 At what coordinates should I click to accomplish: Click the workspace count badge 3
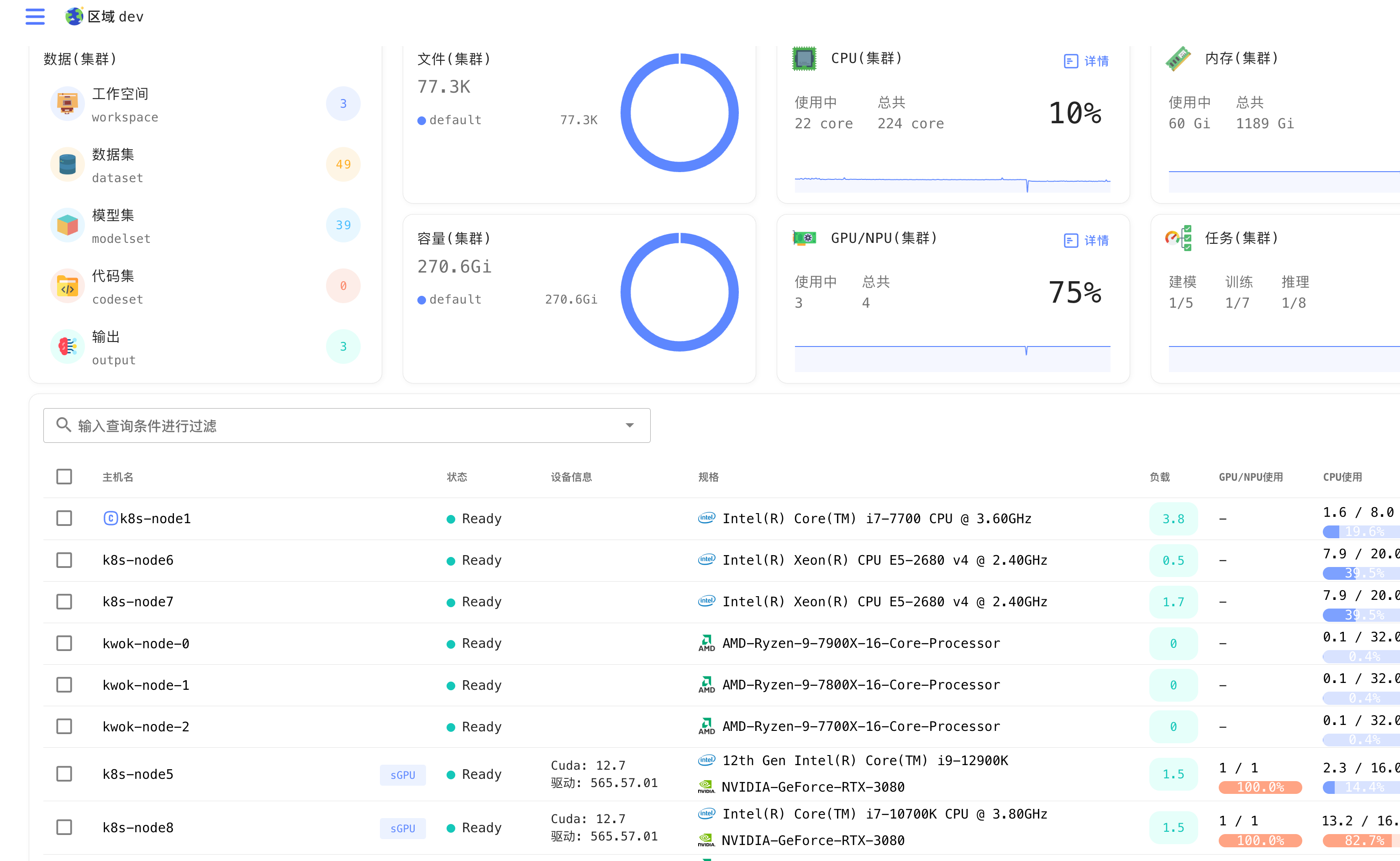pyautogui.click(x=343, y=104)
